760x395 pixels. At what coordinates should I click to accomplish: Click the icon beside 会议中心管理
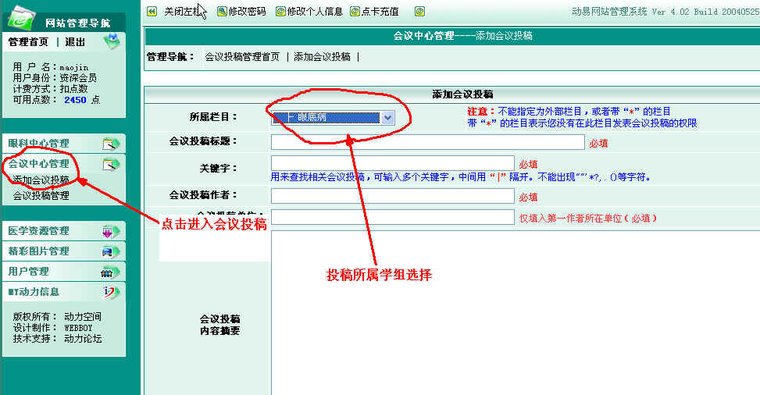[111, 165]
